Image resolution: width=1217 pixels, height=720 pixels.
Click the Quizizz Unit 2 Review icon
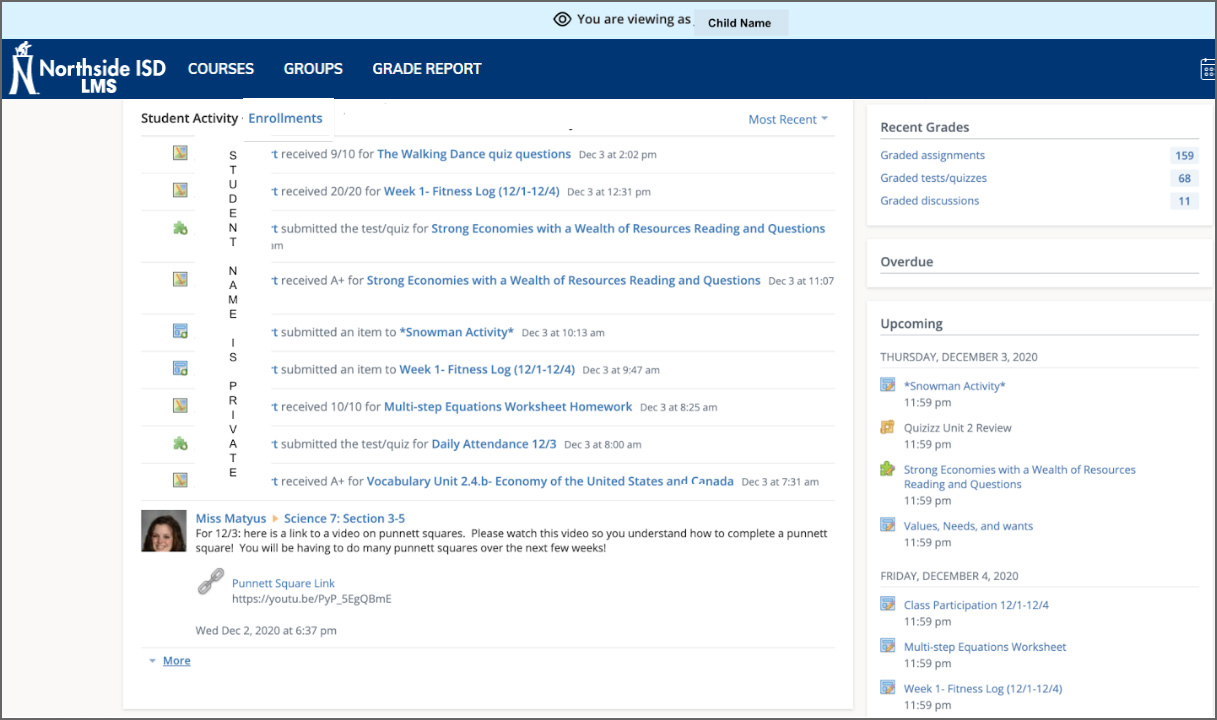click(x=887, y=427)
